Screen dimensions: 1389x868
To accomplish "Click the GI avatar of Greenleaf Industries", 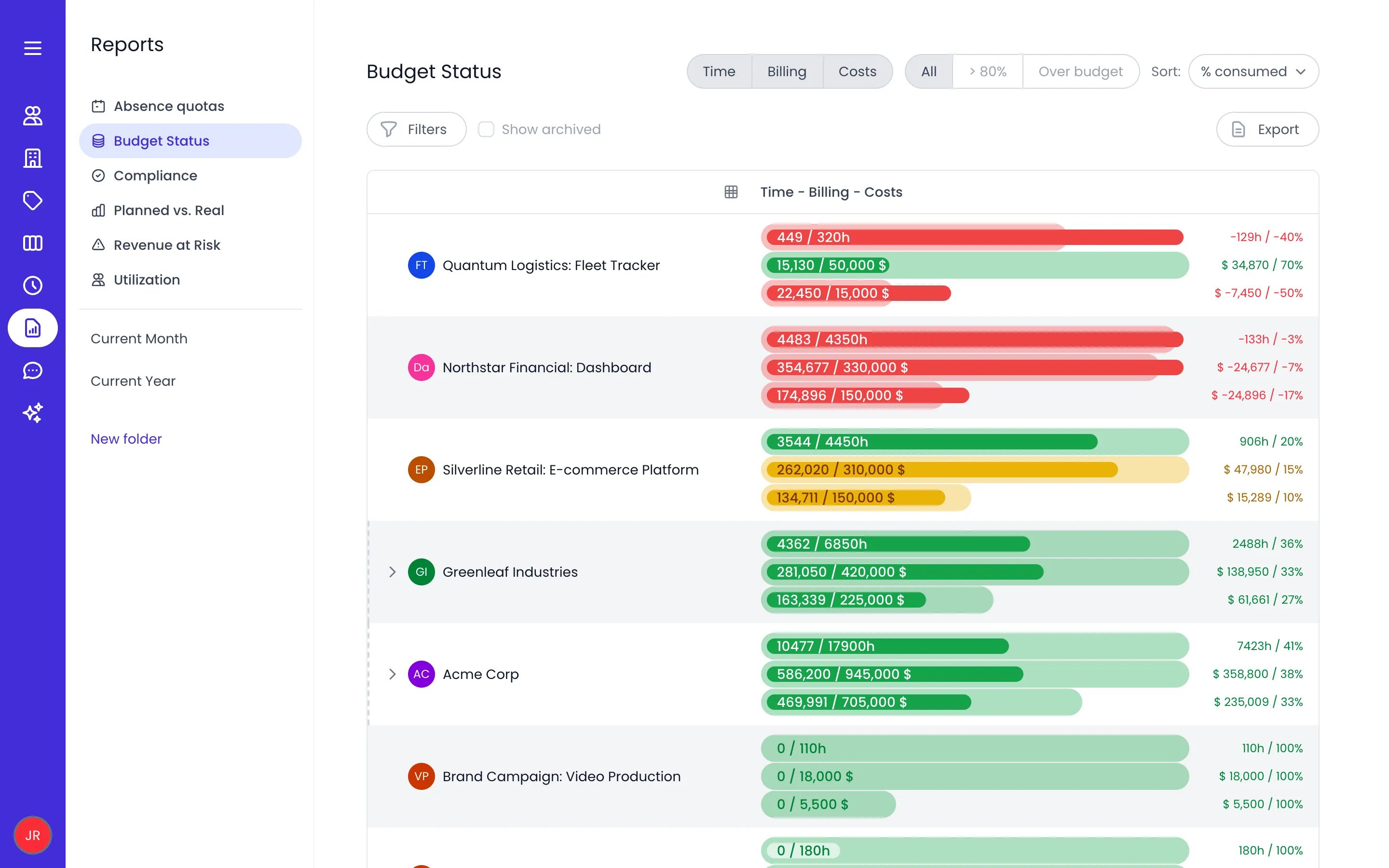I will click(x=422, y=572).
